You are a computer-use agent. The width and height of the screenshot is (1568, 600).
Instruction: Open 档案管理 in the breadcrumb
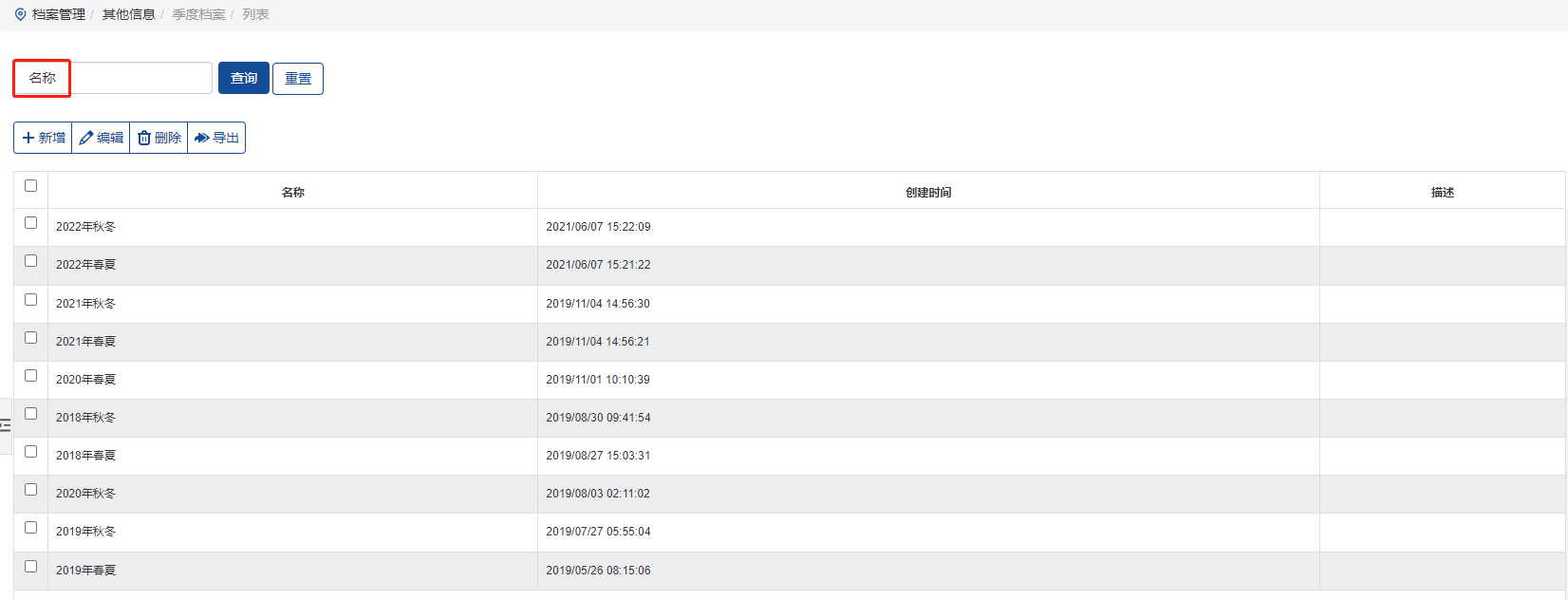(59, 14)
